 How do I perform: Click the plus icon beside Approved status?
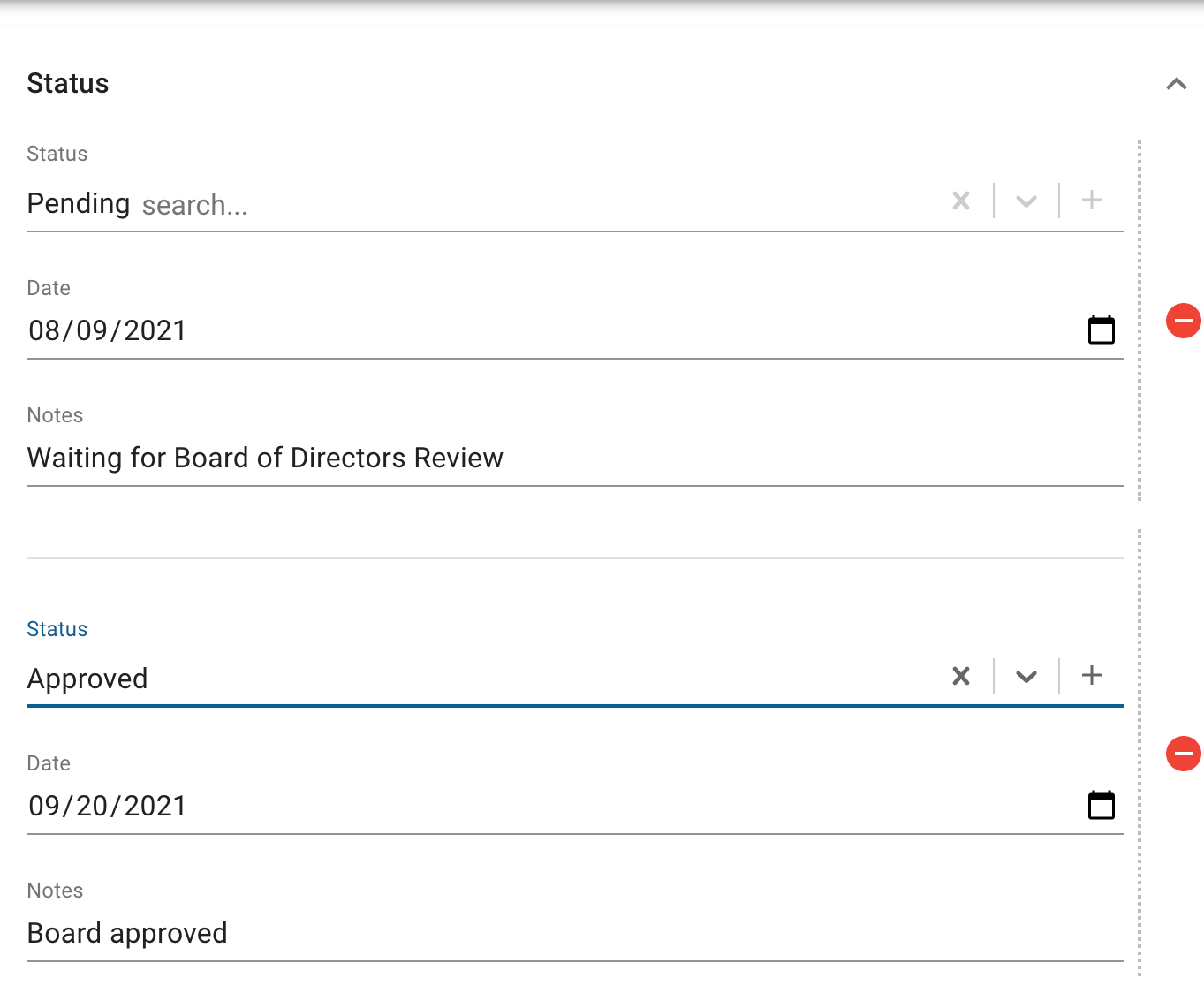[1092, 676]
